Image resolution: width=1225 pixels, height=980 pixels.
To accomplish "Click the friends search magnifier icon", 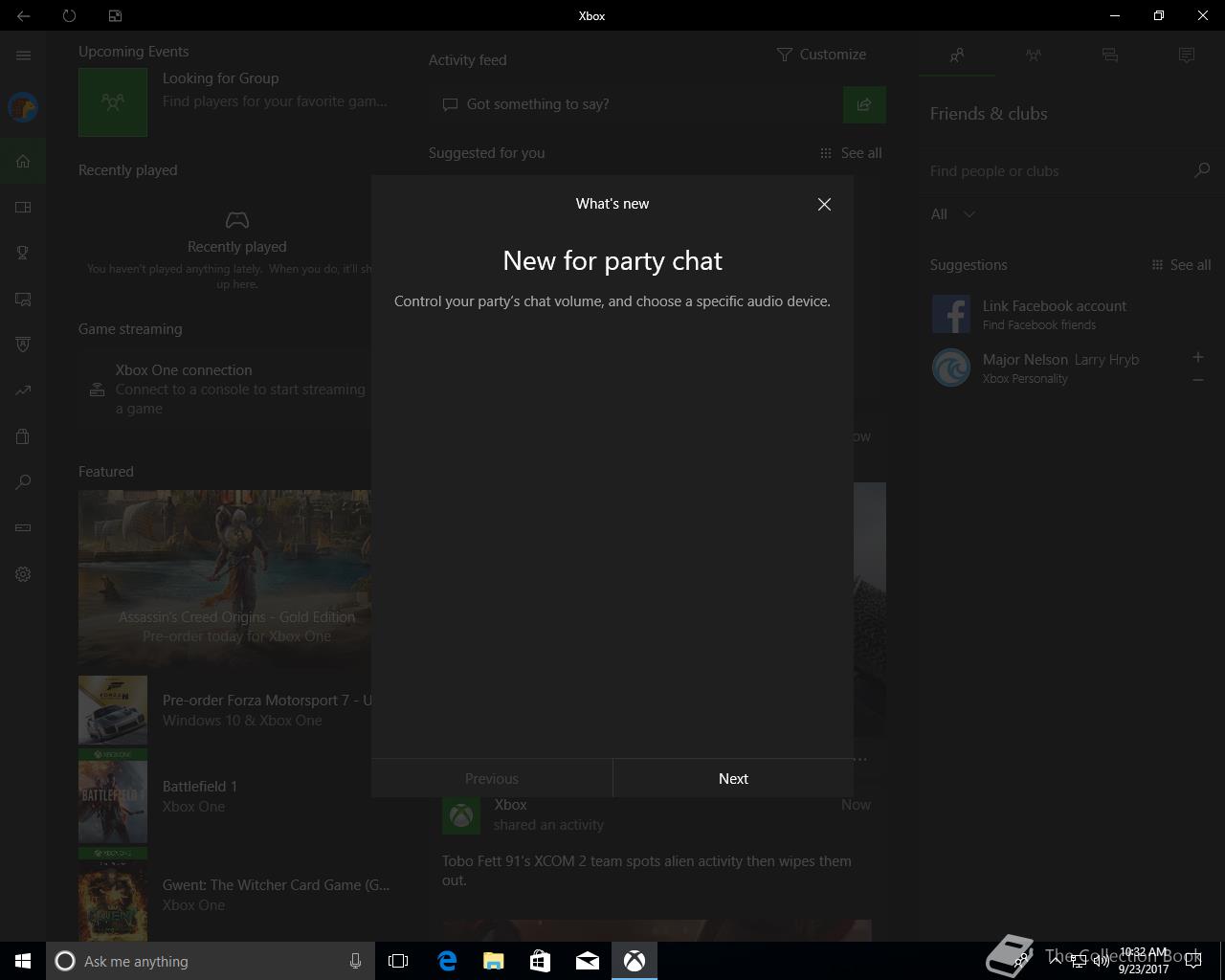I will (x=1202, y=170).
